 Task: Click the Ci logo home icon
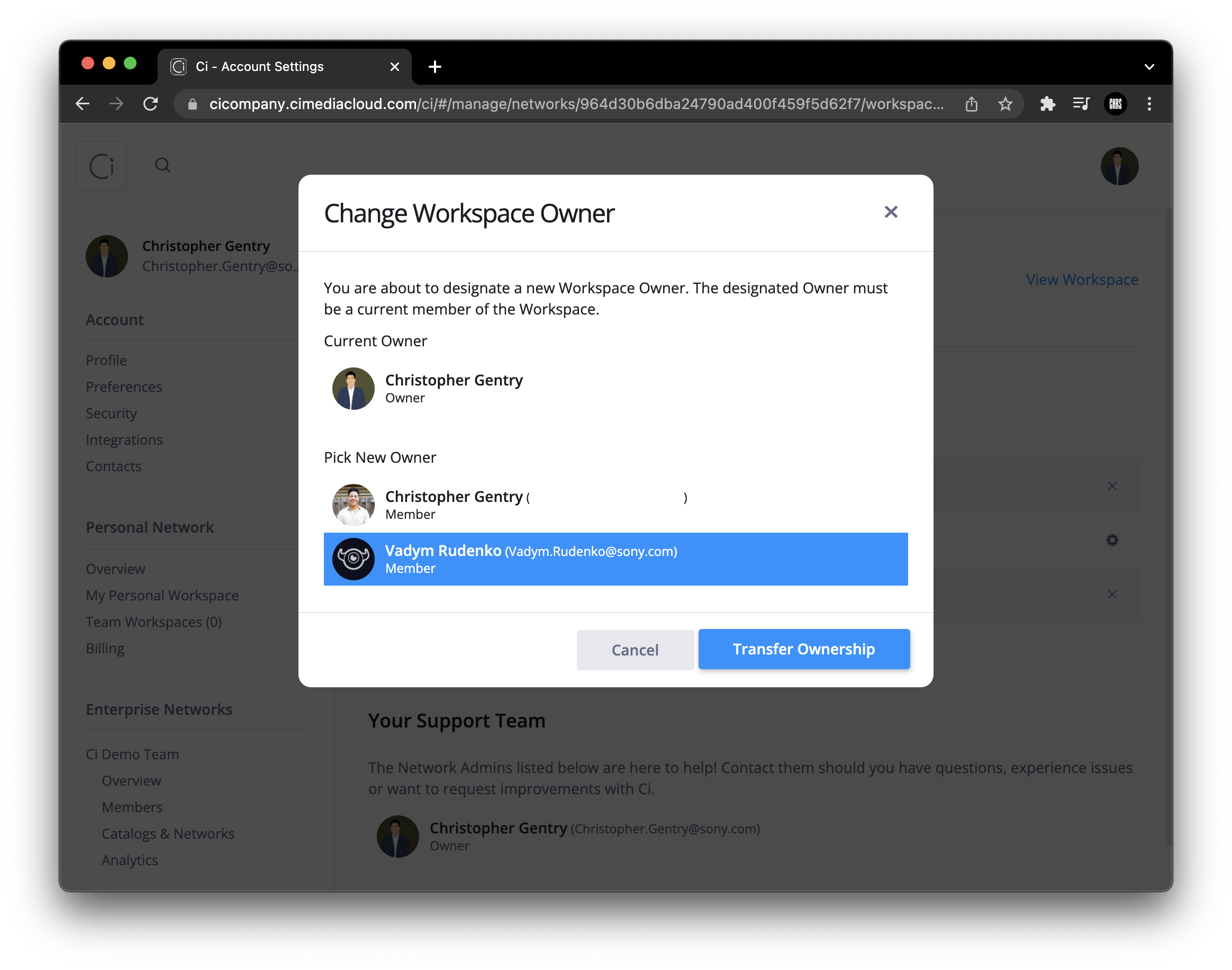102,166
